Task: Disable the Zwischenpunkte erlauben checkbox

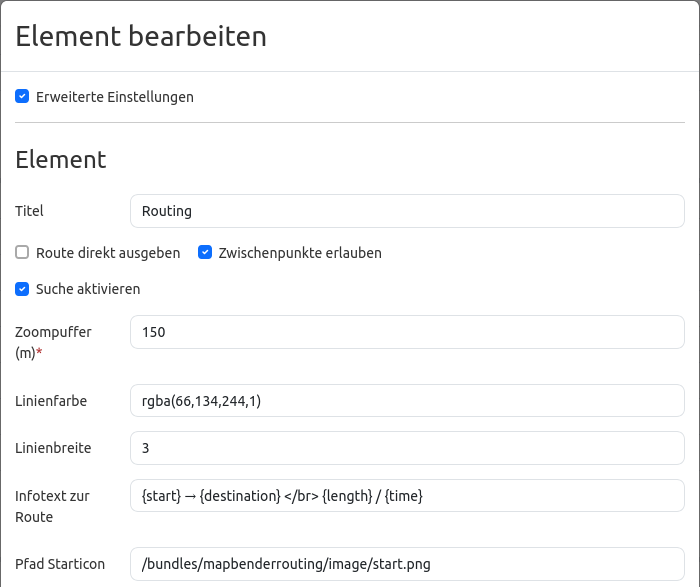Action: click(204, 253)
